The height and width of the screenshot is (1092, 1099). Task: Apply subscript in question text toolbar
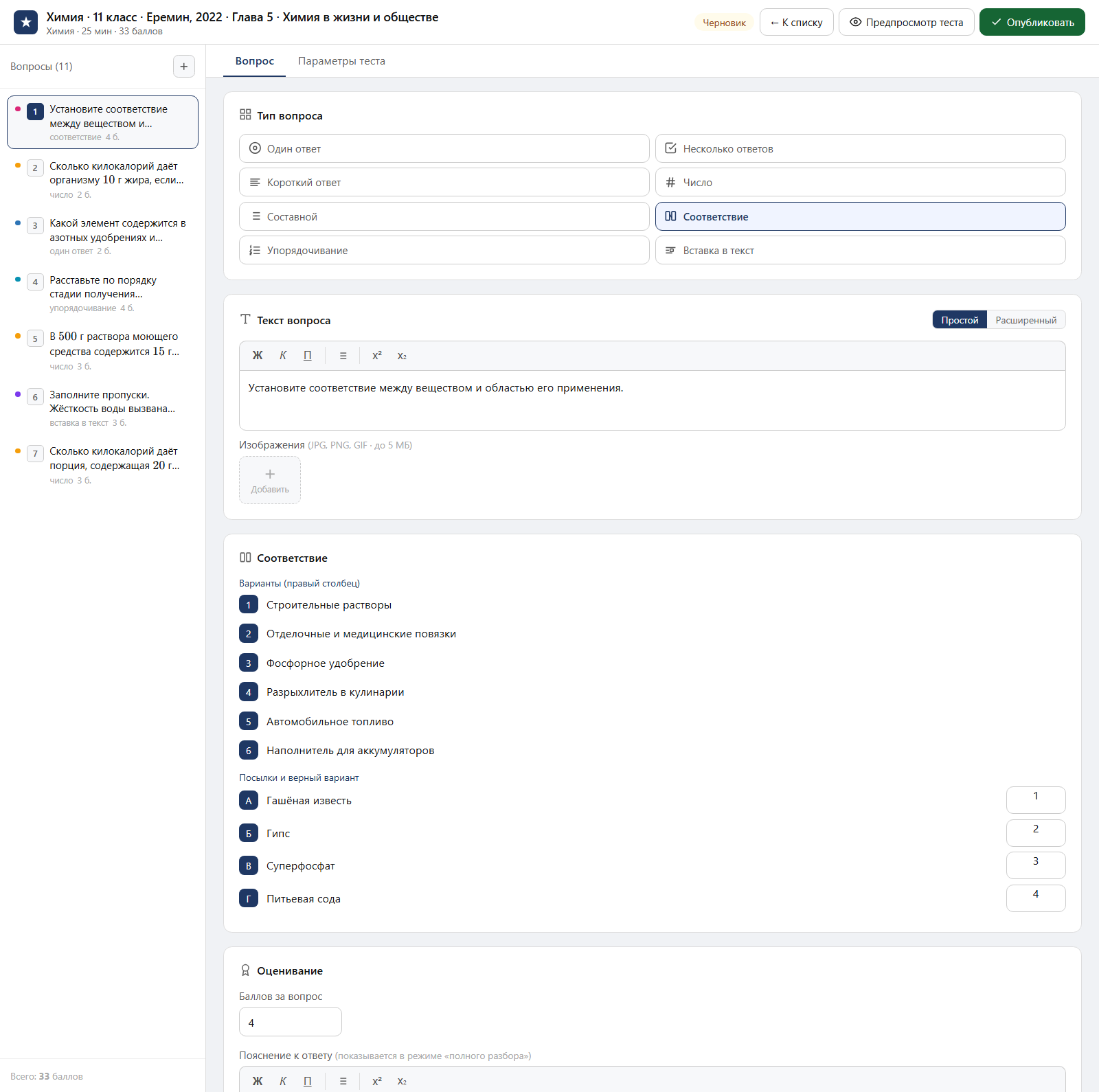point(402,356)
